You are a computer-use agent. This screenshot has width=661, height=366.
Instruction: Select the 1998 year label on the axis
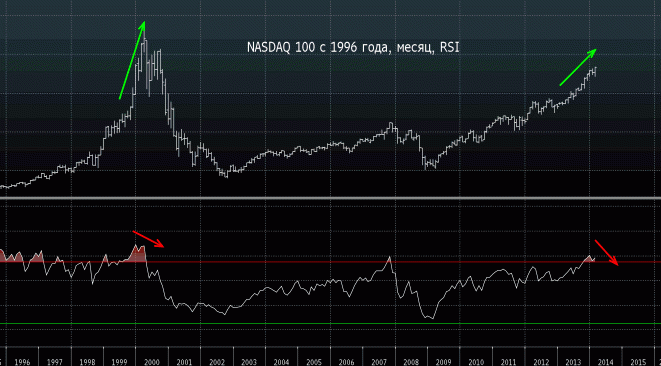click(87, 362)
